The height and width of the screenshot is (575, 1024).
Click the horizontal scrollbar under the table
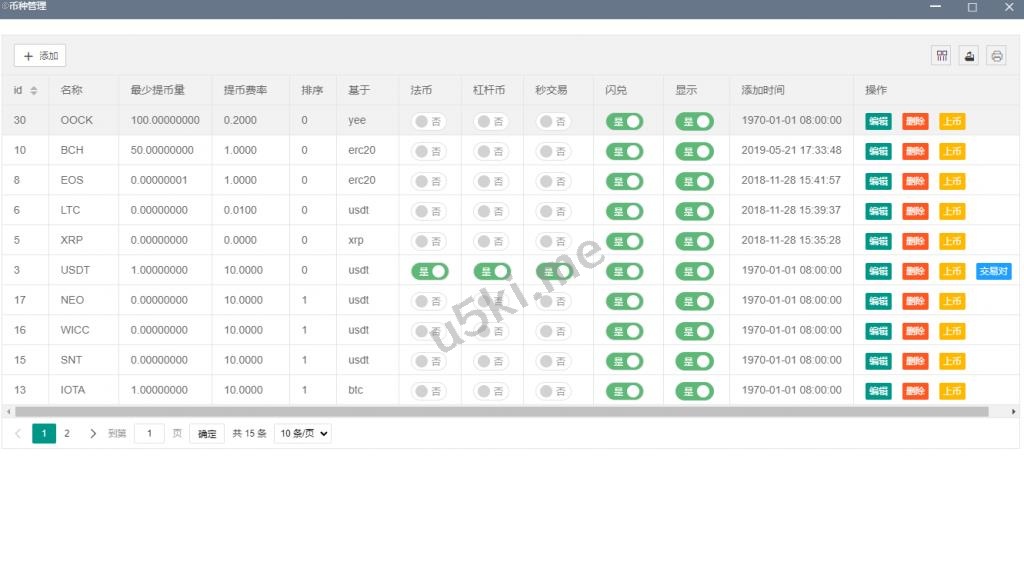[500, 411]
